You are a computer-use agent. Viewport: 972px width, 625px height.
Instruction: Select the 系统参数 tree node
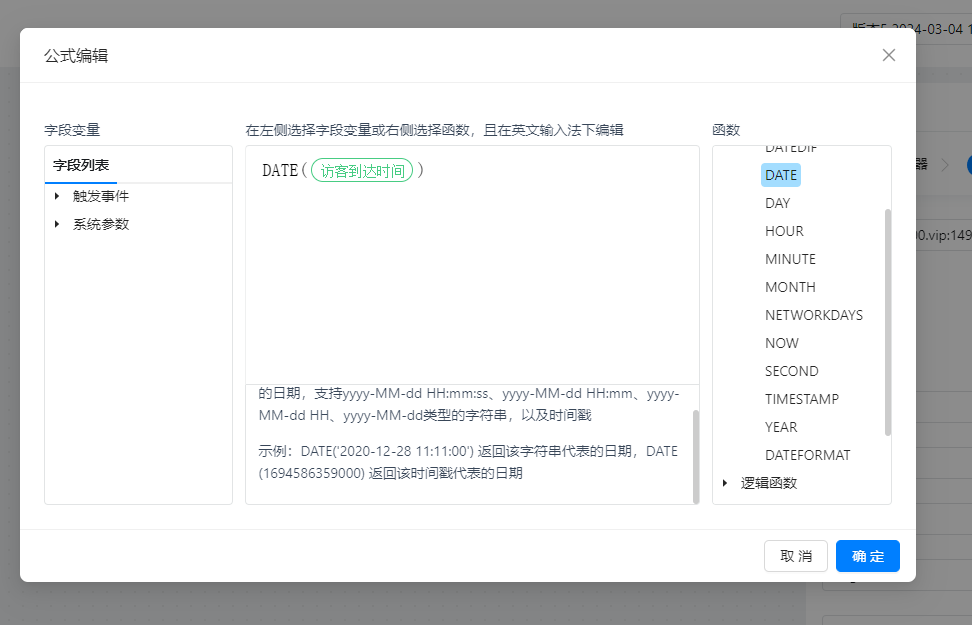[100, 224]
